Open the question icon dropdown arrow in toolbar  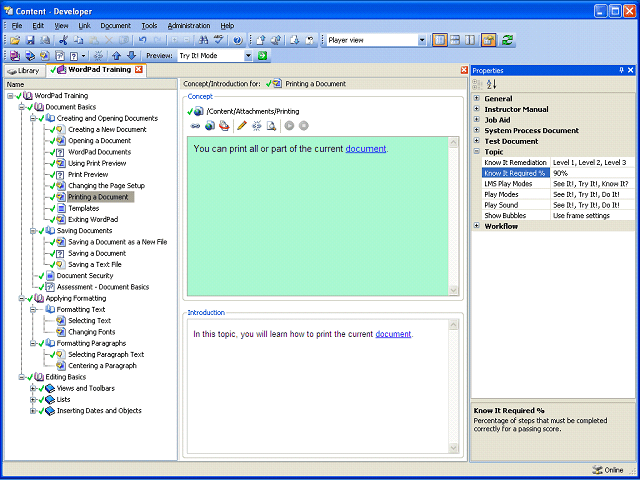tap(84, 56)
